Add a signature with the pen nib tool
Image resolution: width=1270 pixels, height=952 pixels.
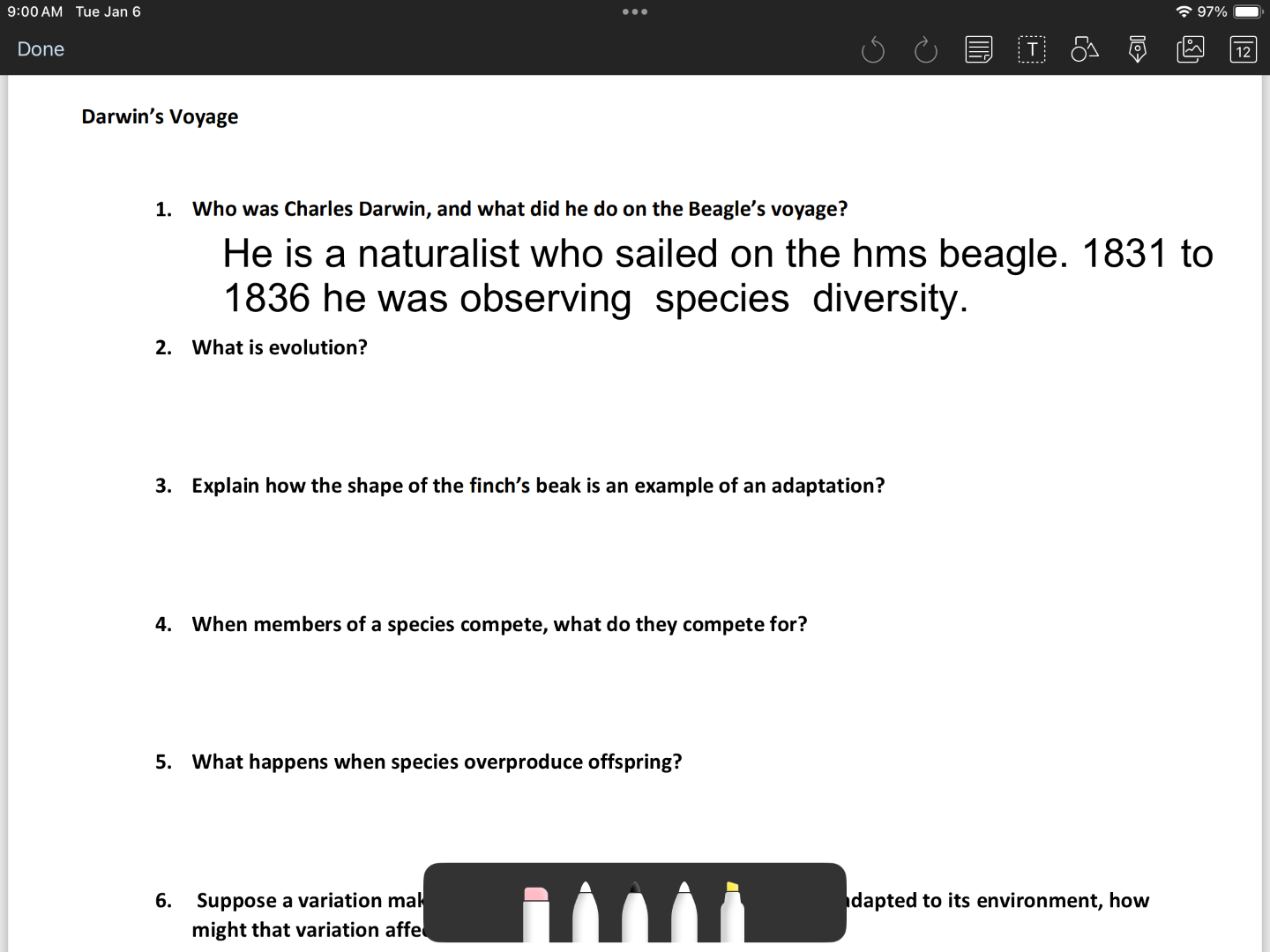coord(1137,49)
